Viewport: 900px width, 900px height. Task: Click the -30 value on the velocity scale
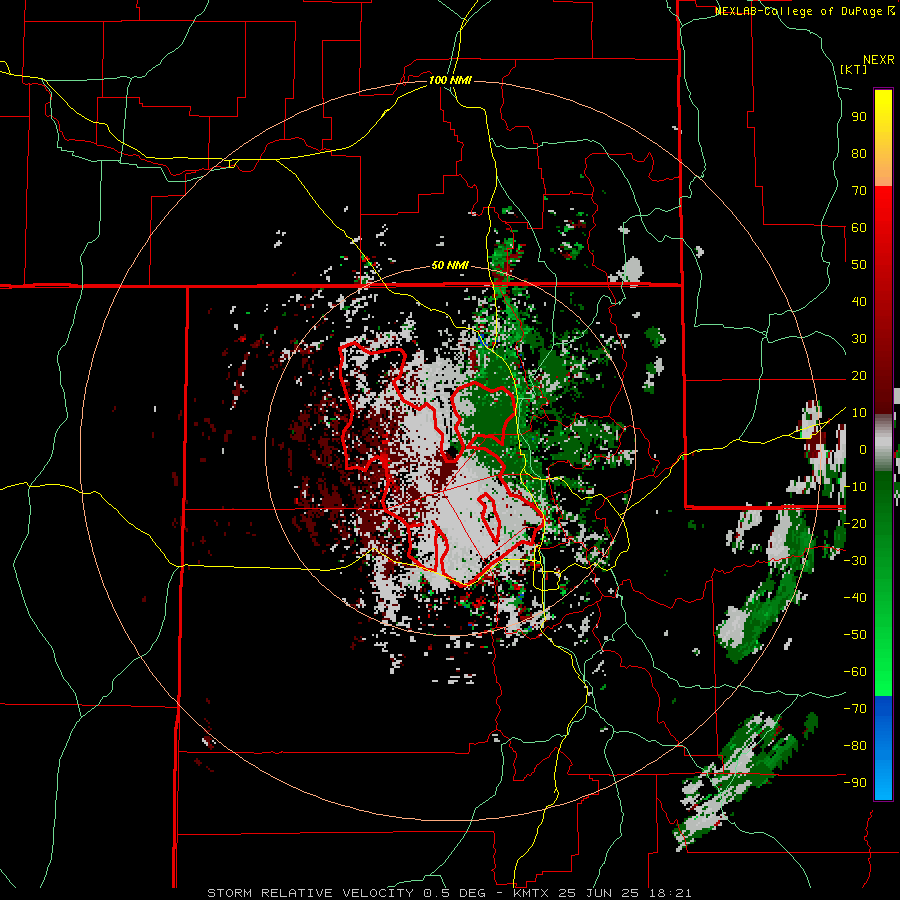point(855,561)
